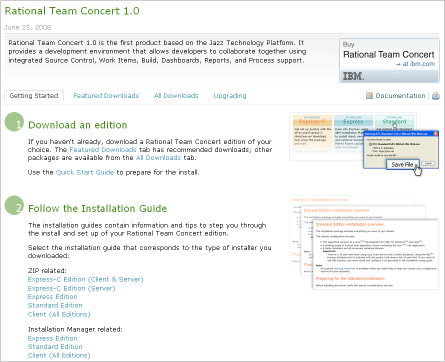
Task: Open Featured Downloads link in step 1 text
Action: coord(103,150)
